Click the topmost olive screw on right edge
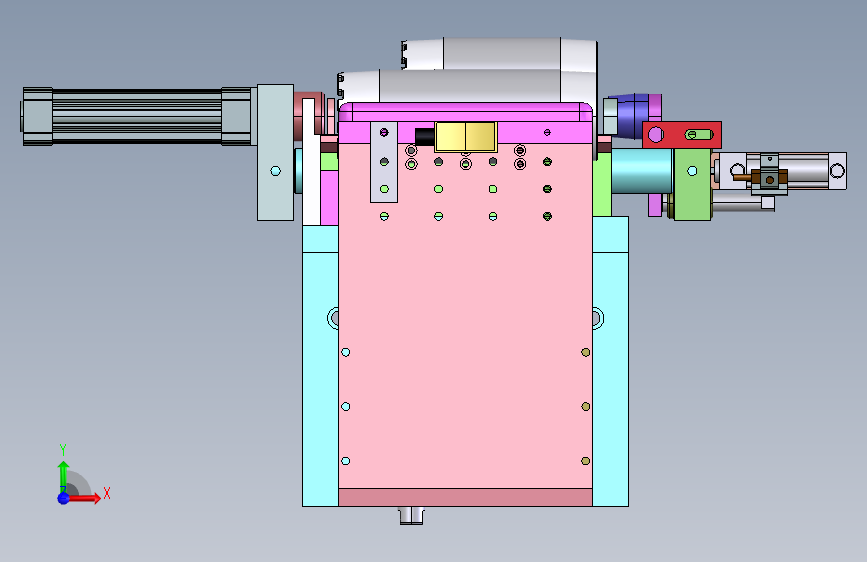The width and height of the screenshot is (867, 562). [586, 352]
